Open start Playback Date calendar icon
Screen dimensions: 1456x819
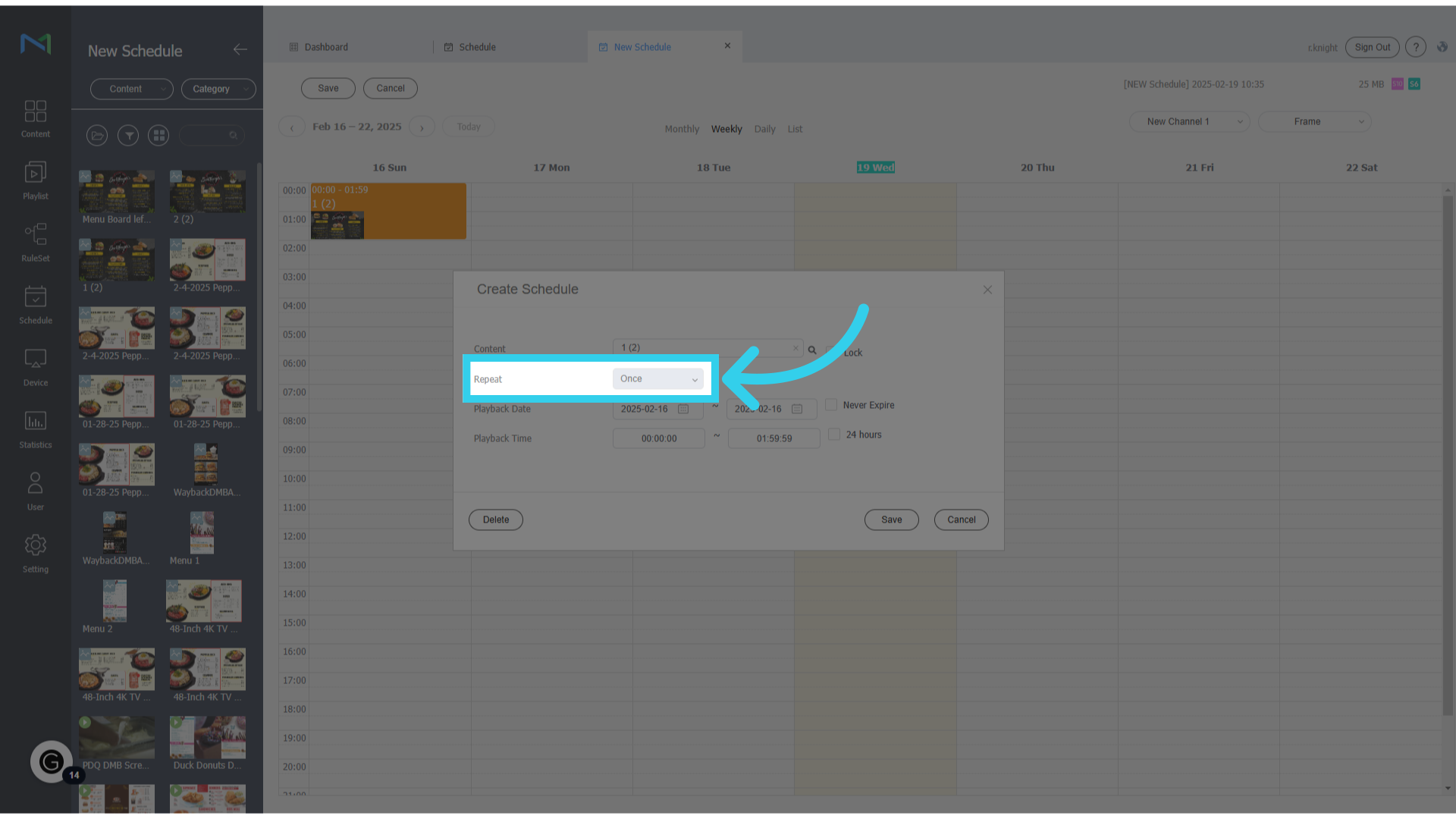683,409
